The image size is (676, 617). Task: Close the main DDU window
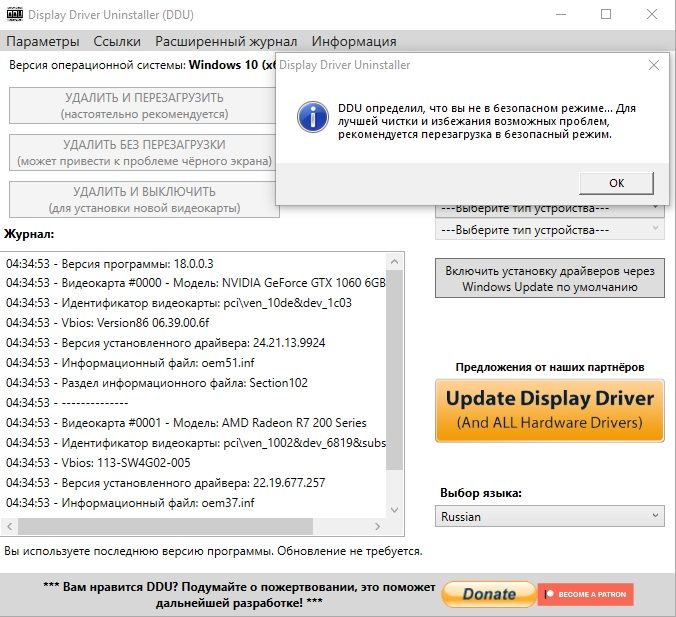click(x=651, y=14)
